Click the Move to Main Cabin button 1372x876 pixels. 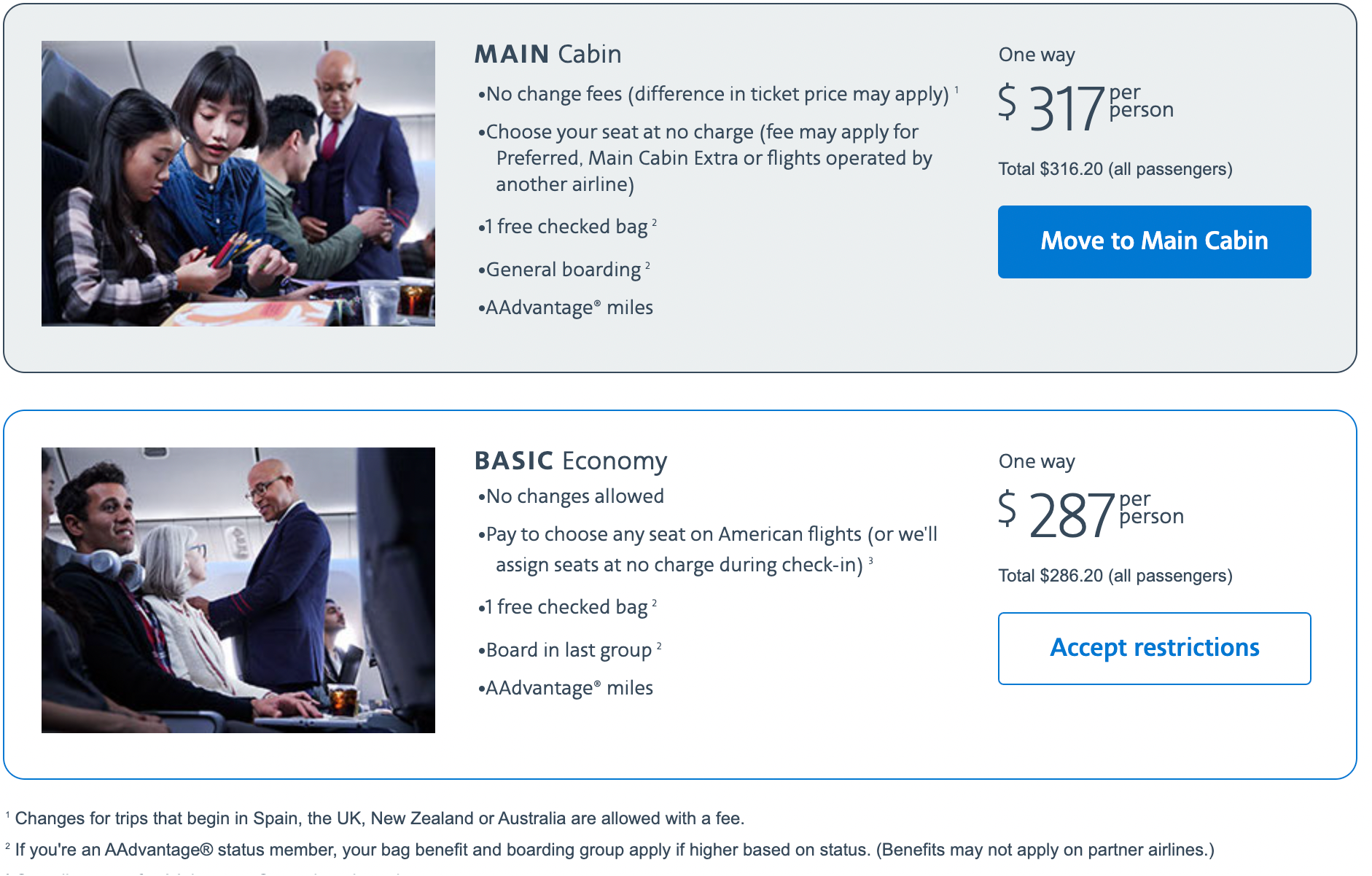click(1154, 241)
